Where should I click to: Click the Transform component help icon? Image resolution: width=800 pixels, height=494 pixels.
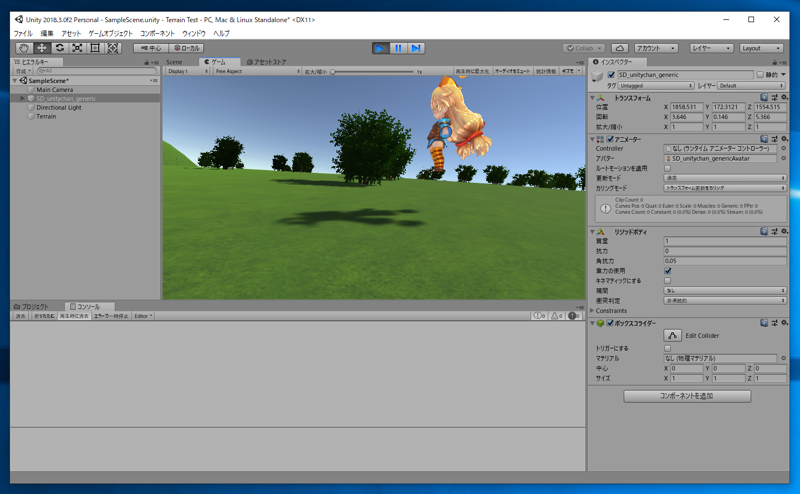(764, 97)
